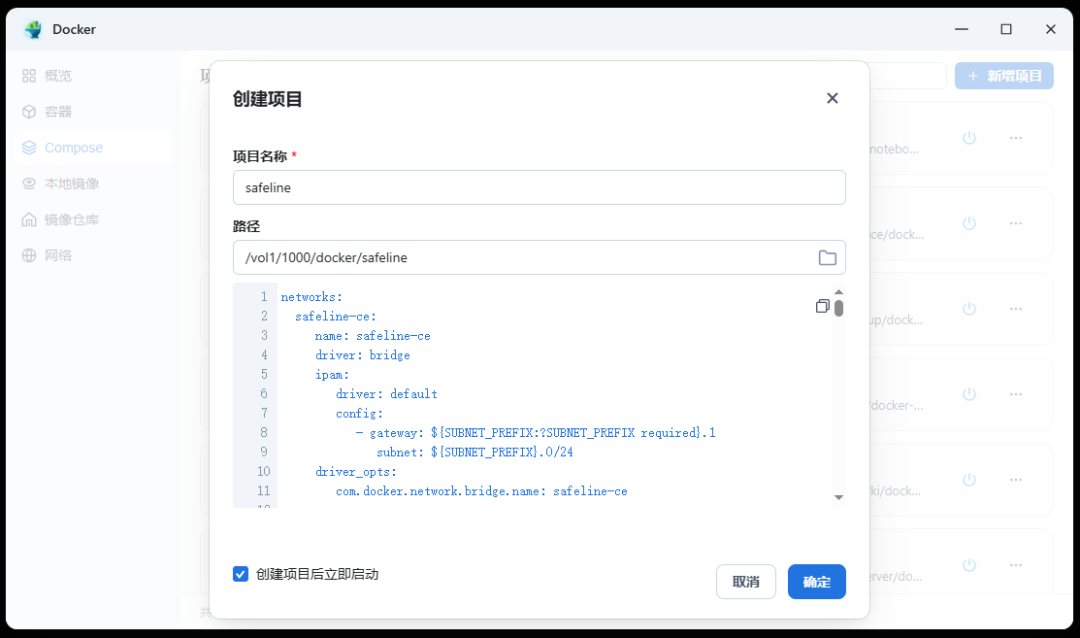1080x638 pixels.
Task: Click the 路径 input field
Action: (x=539, y=258)
